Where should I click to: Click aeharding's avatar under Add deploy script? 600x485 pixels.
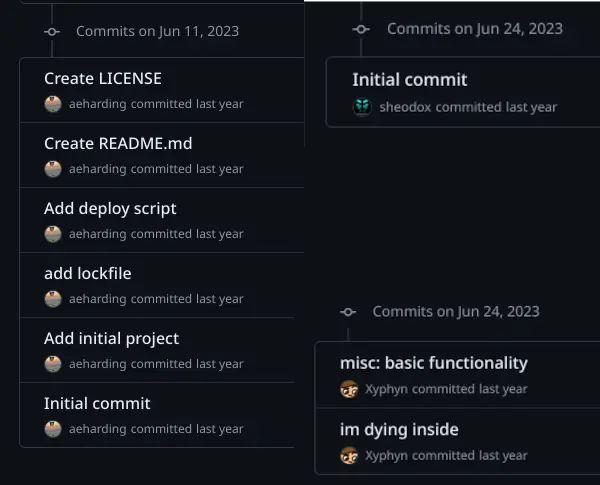(x=53, y=234)
